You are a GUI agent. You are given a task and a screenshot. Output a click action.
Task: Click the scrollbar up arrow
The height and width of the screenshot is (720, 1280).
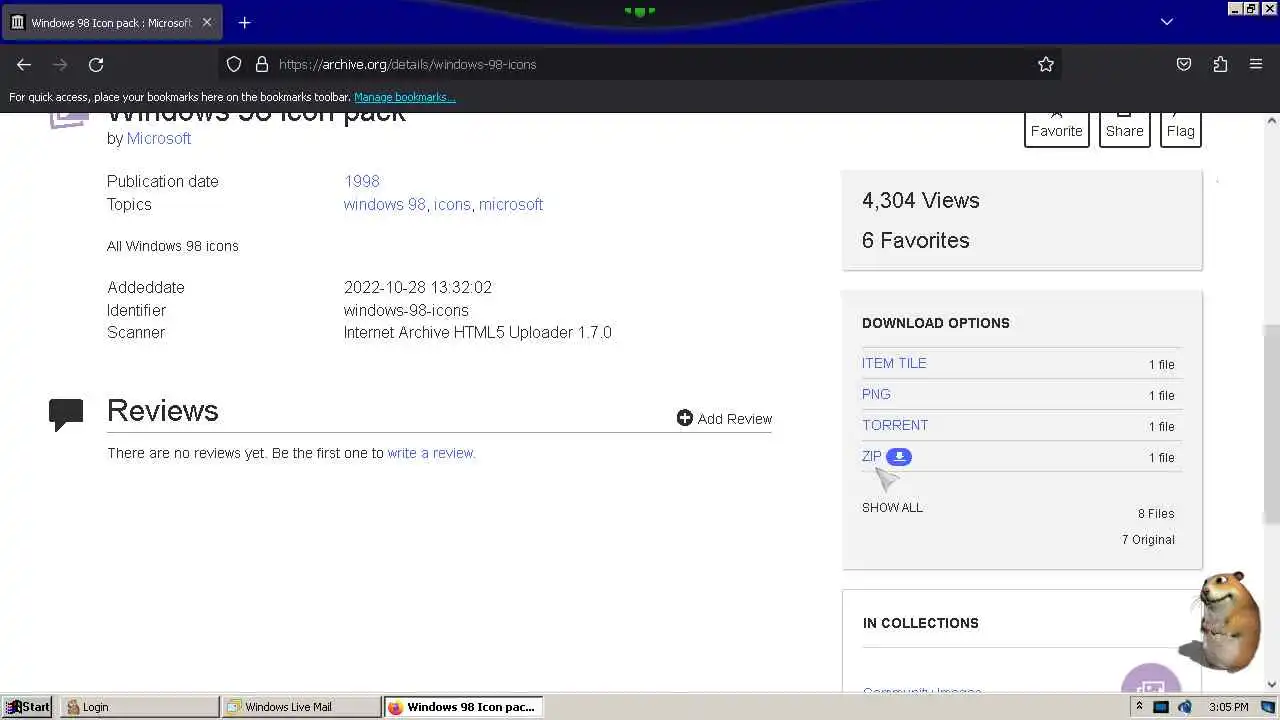pos(1272,120)
